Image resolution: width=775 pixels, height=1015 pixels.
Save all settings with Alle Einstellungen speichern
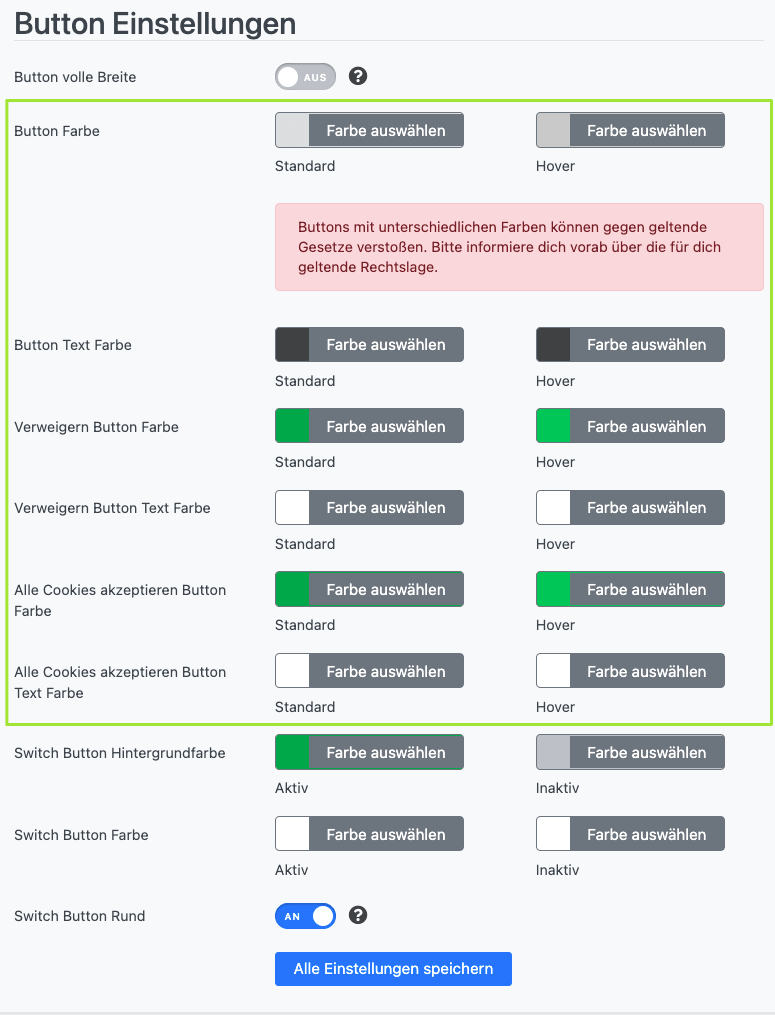[393, 969]
